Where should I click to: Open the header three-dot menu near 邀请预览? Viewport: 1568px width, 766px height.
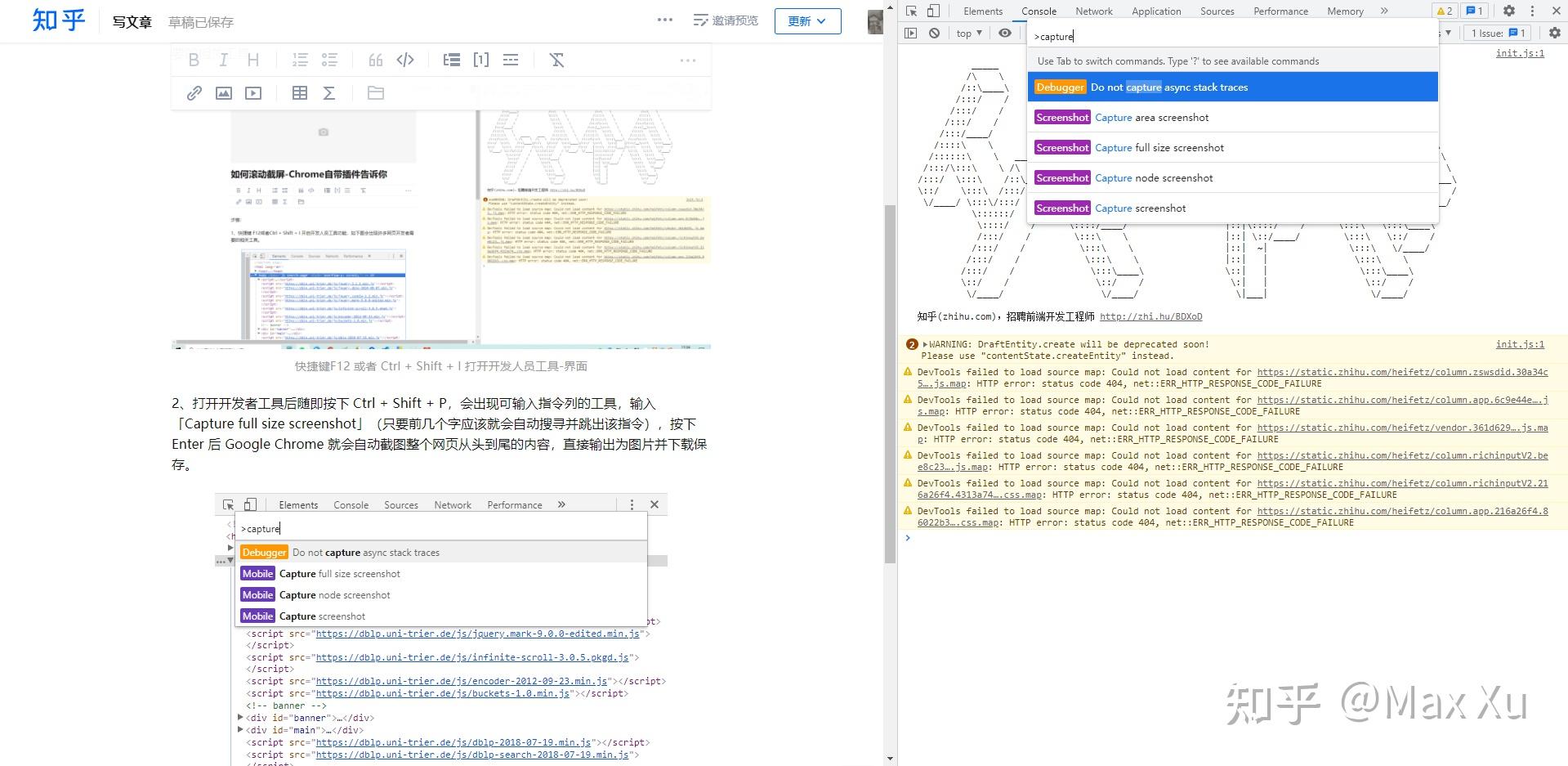pyautogui.click(x=665, y=20)
